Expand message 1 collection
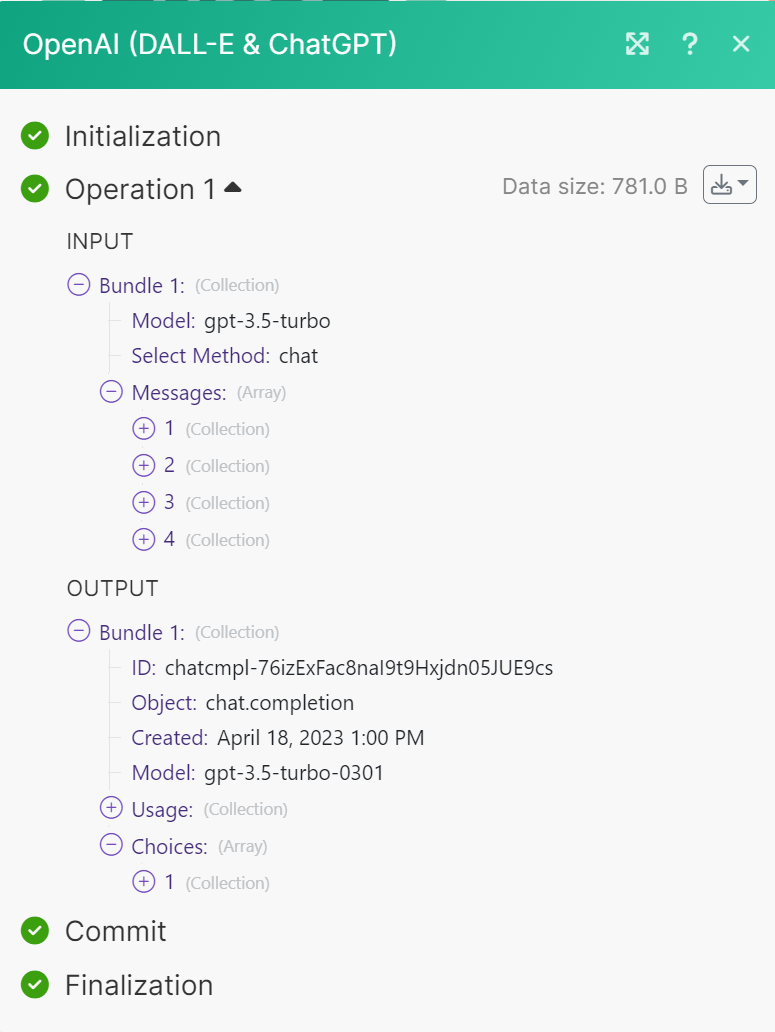The image size is (775, 1032). pos(144,429)
